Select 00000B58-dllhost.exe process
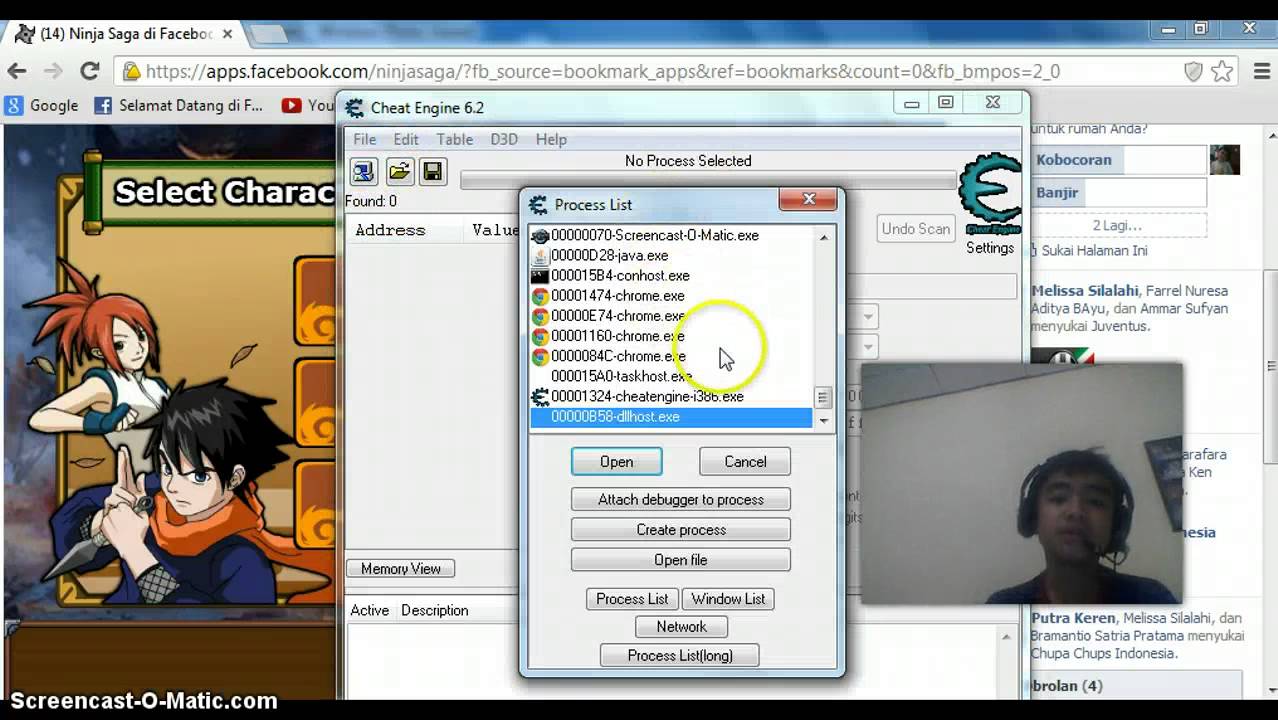This screenshot has height=720, width=1278. 671,416
